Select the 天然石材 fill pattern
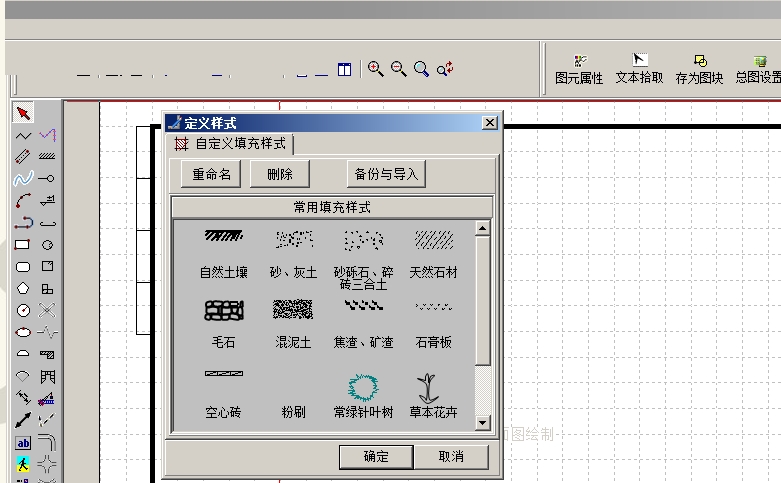This screenshot has width=781, height=483. pyautogui.click(x=433, y=254)
